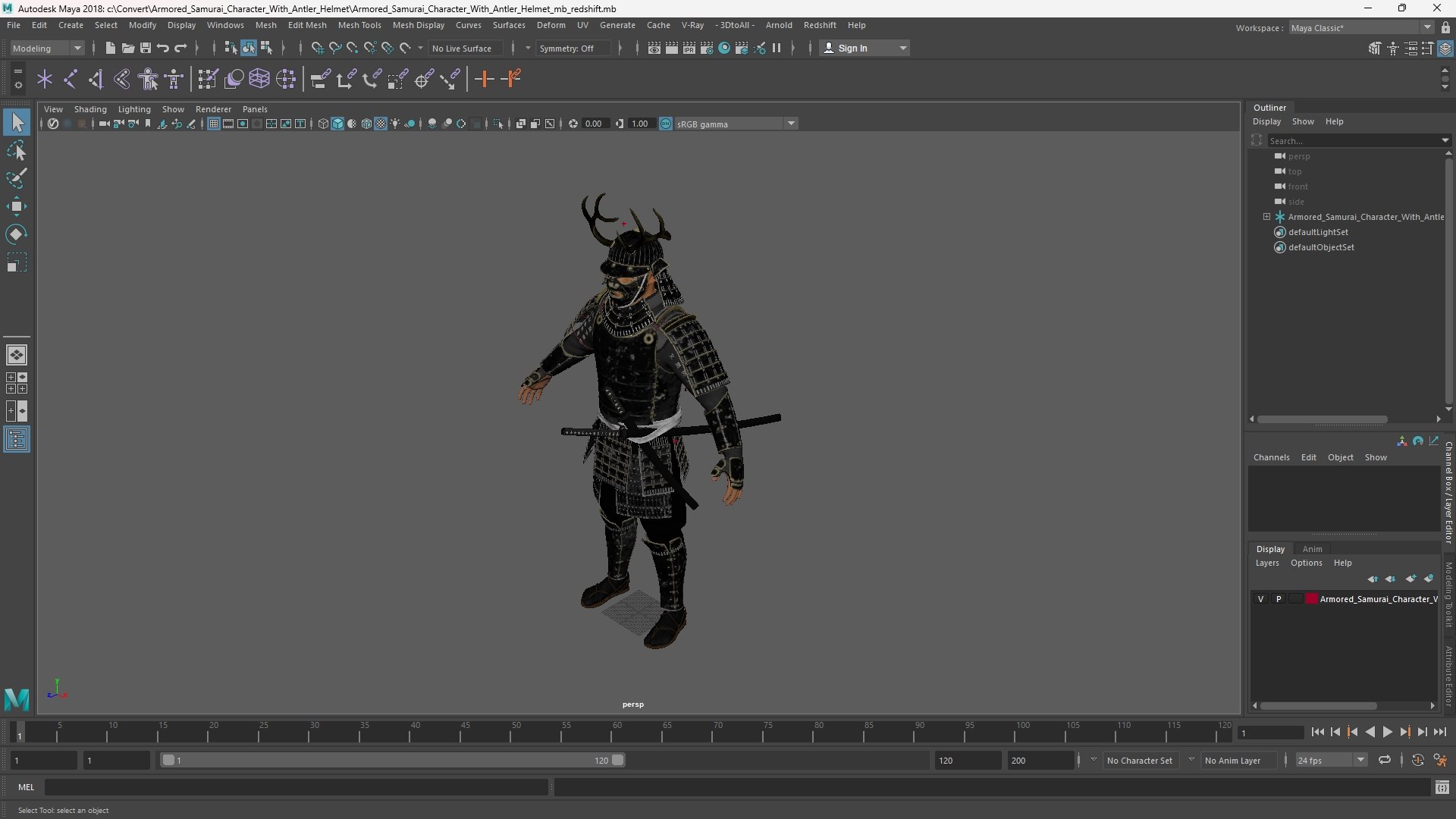Select single-pane layout icon
Image resolution: width=1456 pixels, height=819 pixels.
pyautogui.click(x=17, y=355)
